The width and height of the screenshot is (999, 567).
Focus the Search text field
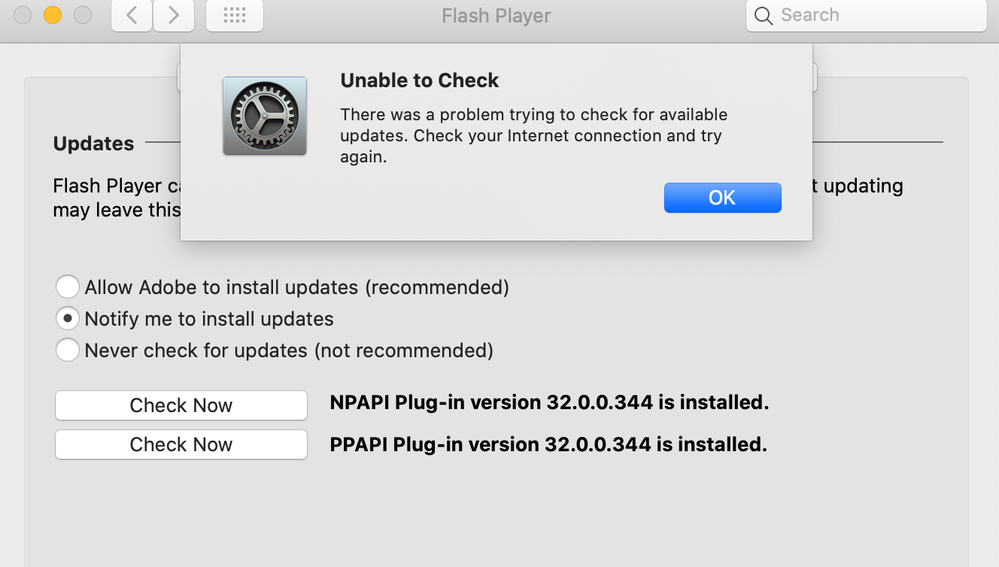(x=875, y=15)
